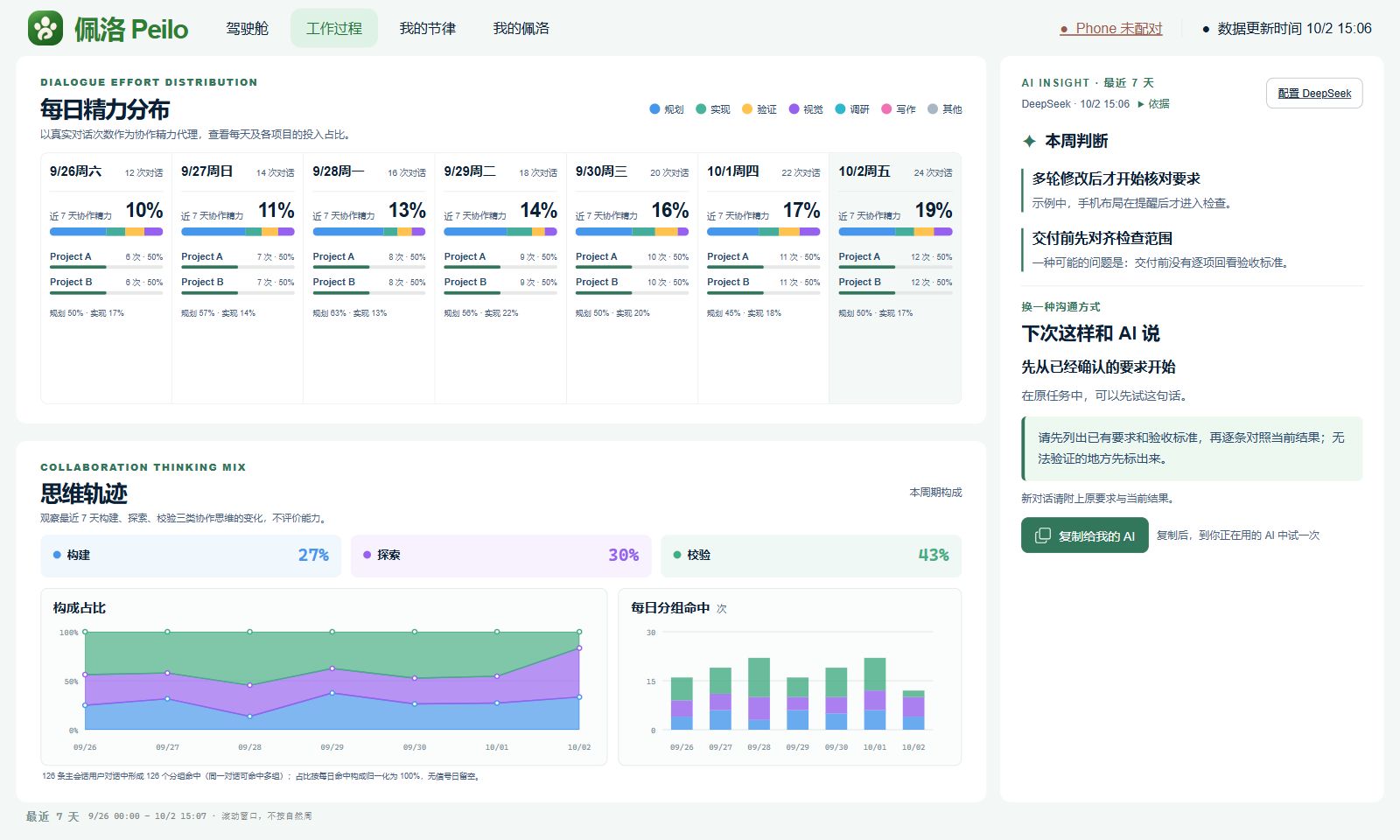The width and height of the screenshot is (1400, 840).
Task: Select the 9/28周一 day card header
Action: coord(368,171)
